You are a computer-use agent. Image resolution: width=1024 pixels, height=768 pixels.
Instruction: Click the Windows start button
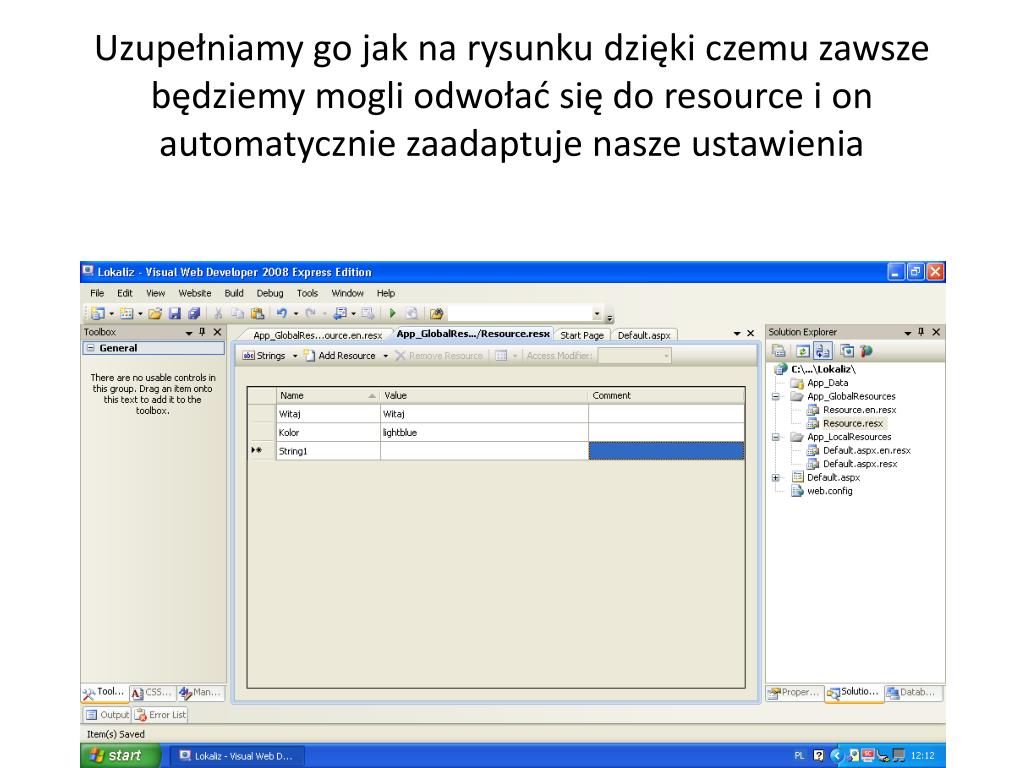pyautogui.click(x=120, y=756)
